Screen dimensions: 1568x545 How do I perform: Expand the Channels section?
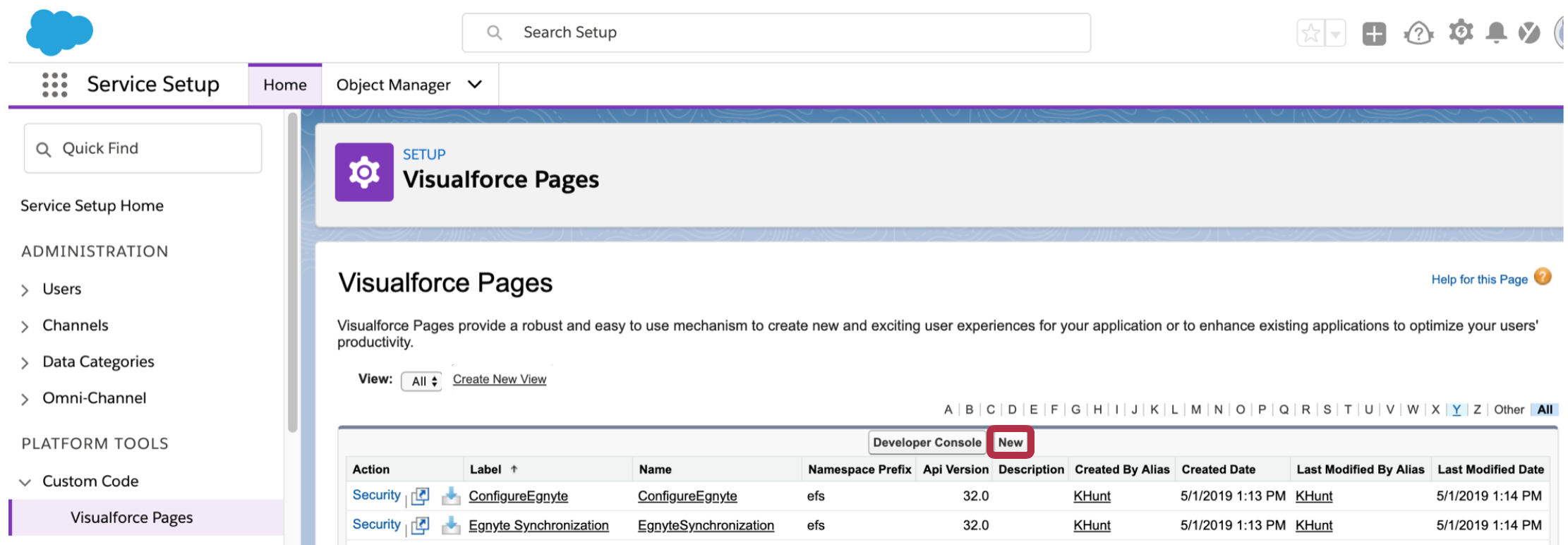click(25, 326)
